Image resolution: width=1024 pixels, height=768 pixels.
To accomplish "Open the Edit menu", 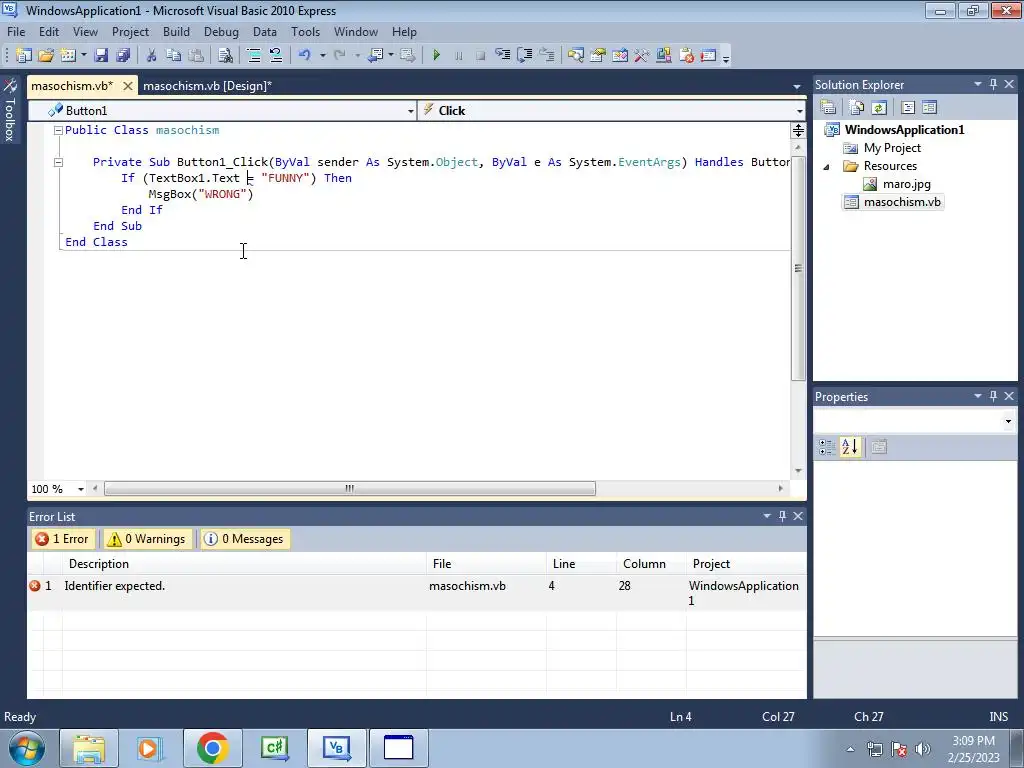I will coord(49,31).
